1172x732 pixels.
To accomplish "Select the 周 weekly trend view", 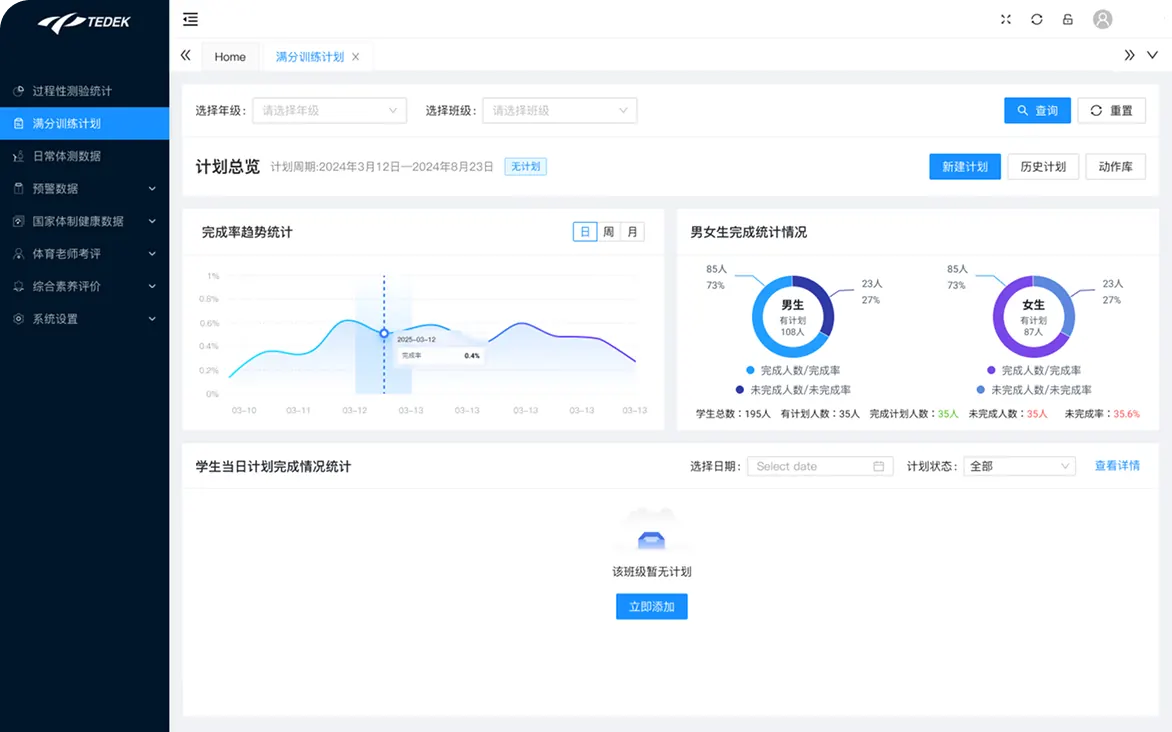I will coord(608,232).
